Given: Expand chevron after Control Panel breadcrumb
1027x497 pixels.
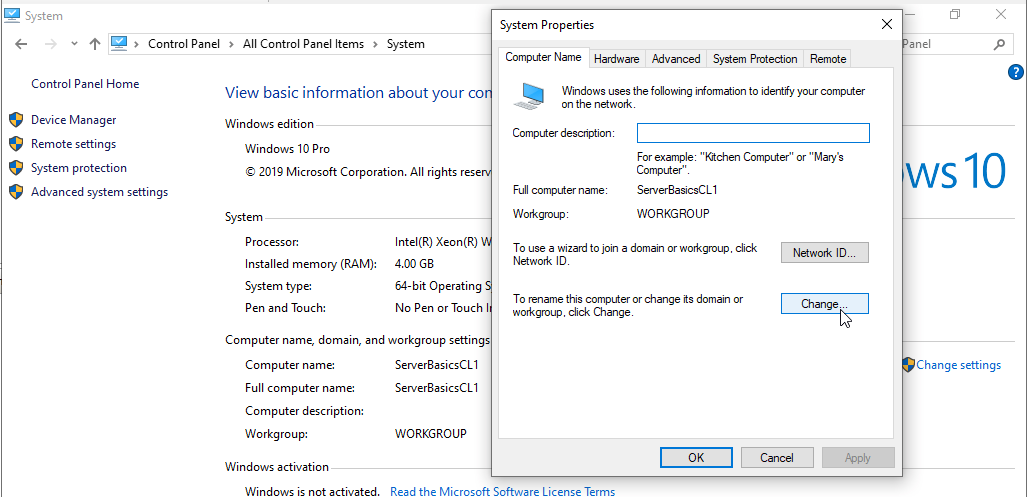Looking at the screenshot, I should pyautogui.click(x=232, y=44).
